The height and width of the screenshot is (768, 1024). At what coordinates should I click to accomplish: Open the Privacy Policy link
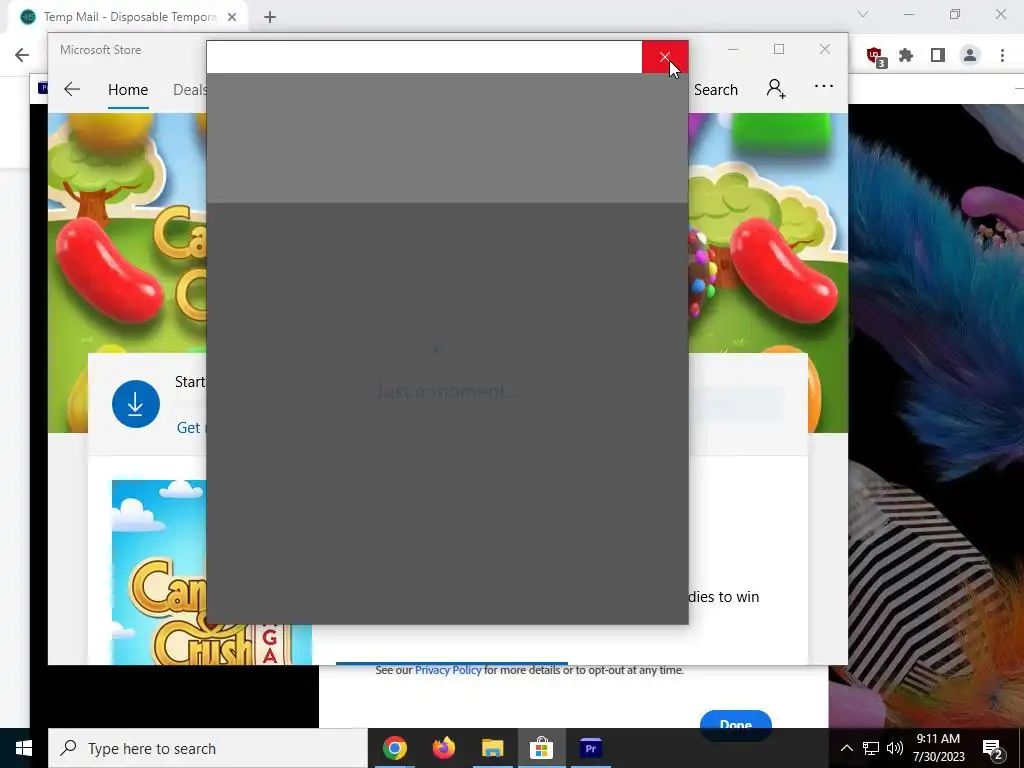coord(448,670)
